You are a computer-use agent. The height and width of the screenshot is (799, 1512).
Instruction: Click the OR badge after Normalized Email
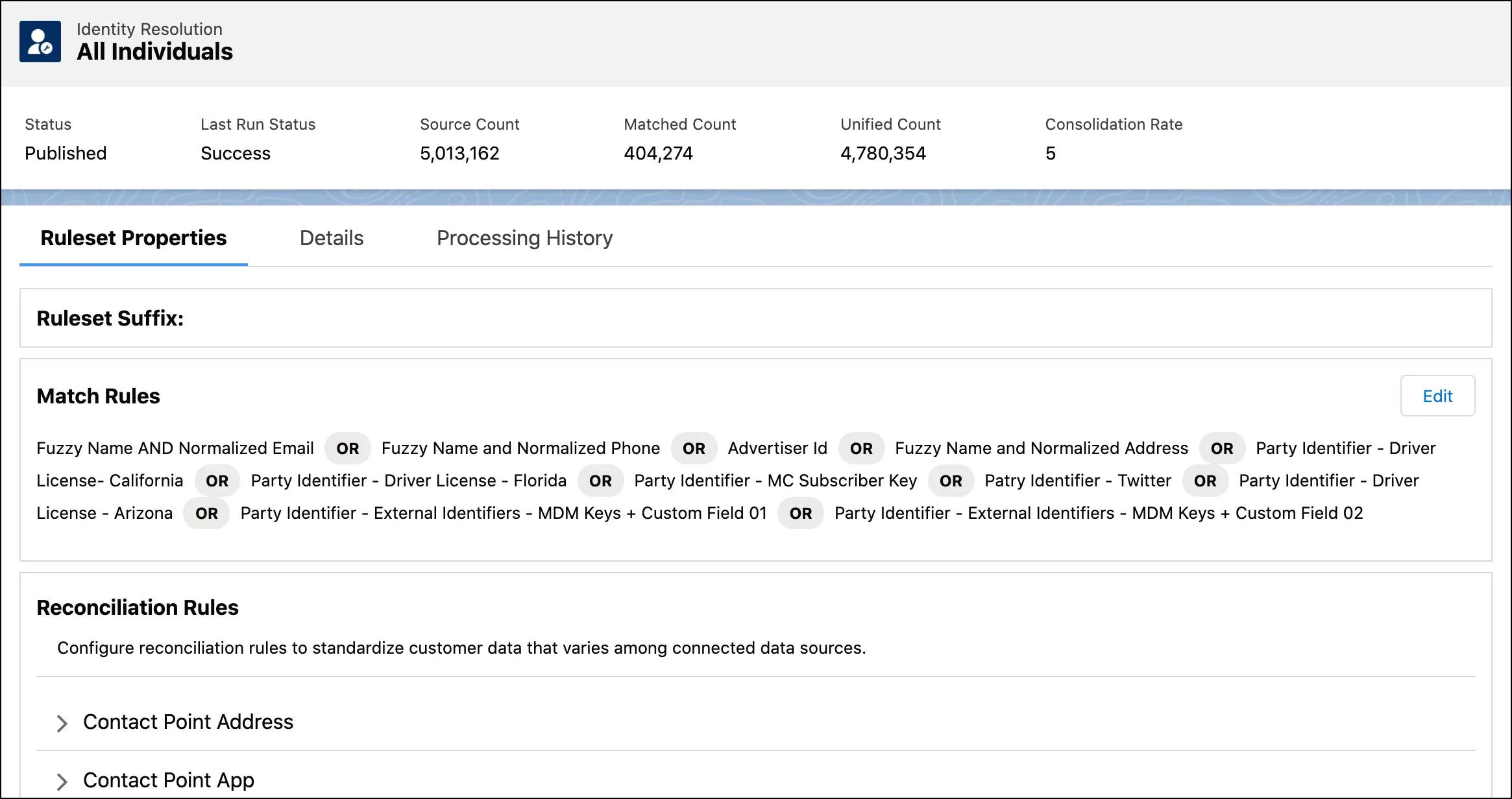[x=348, y=448]
